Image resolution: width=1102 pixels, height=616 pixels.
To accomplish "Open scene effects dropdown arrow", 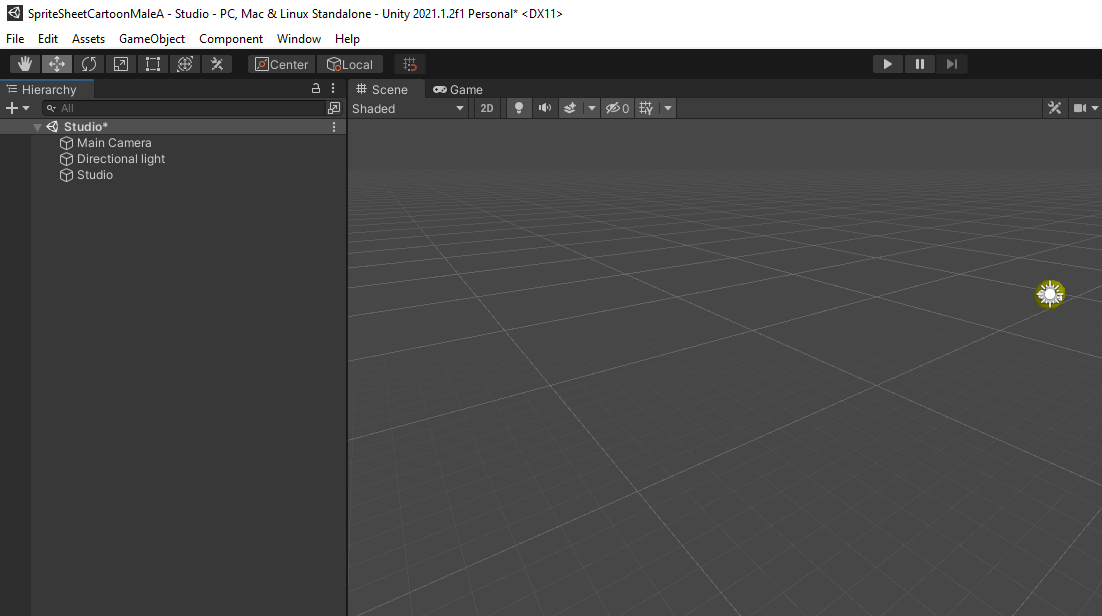I will click(x=592, y=108).
